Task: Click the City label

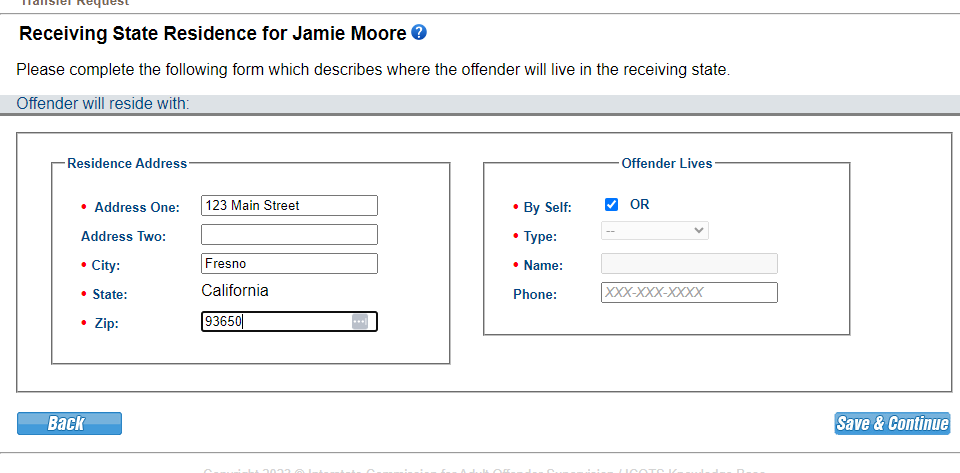Action: (106, 266)
